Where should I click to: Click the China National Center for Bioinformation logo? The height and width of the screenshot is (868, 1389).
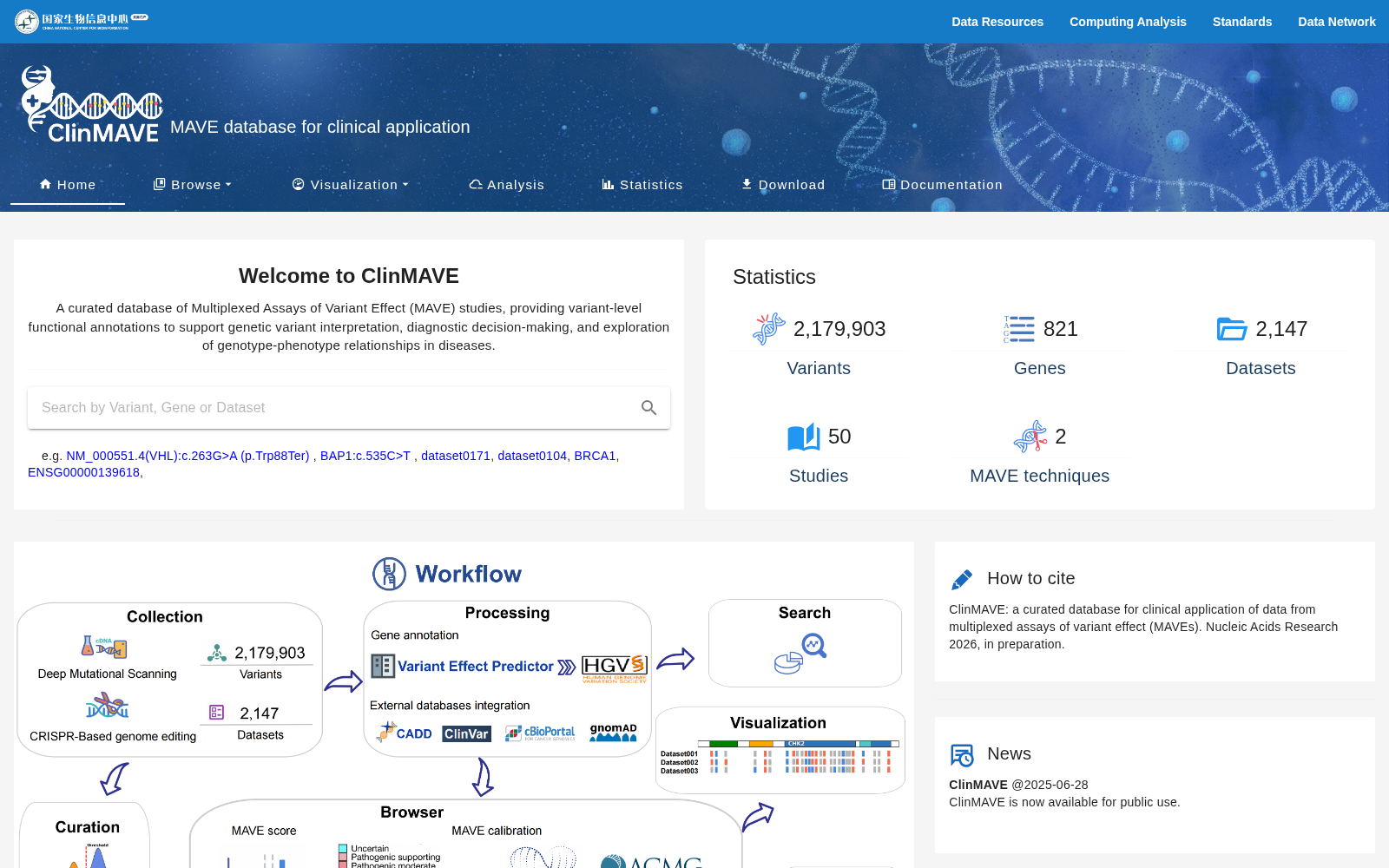click(82, 21)
